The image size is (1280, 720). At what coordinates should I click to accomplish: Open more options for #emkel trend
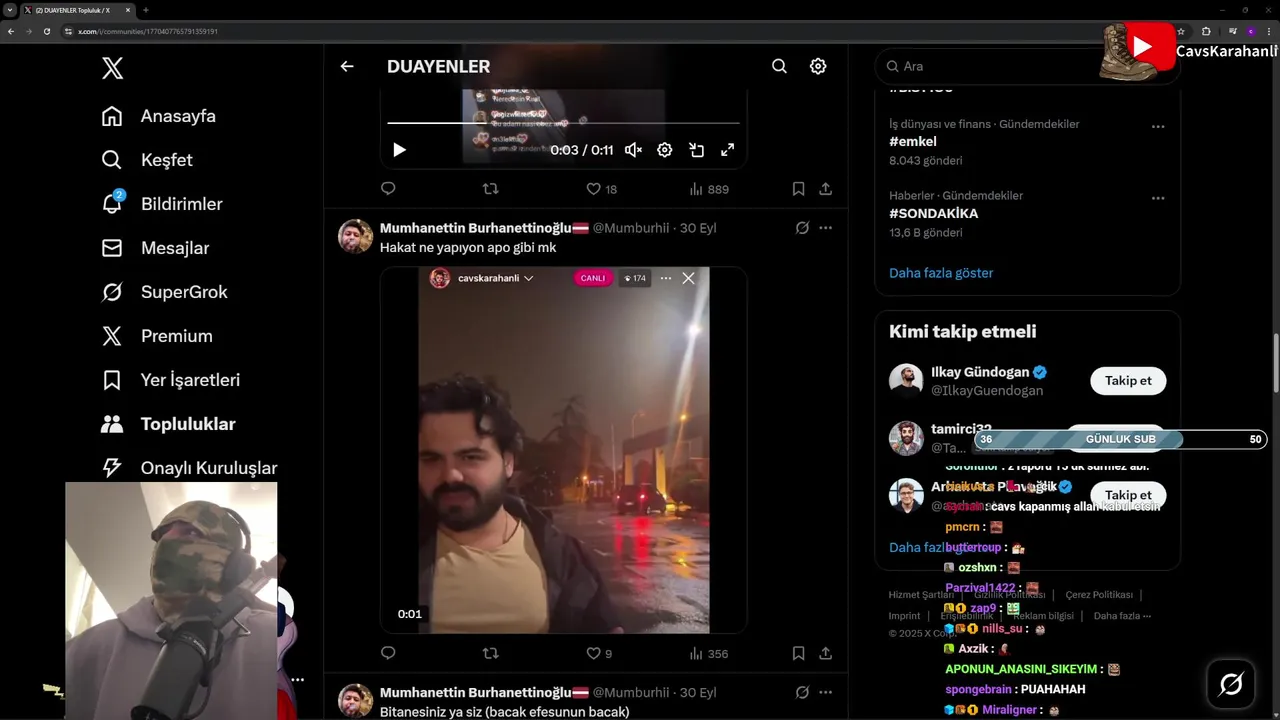(x=1158, y=126)
